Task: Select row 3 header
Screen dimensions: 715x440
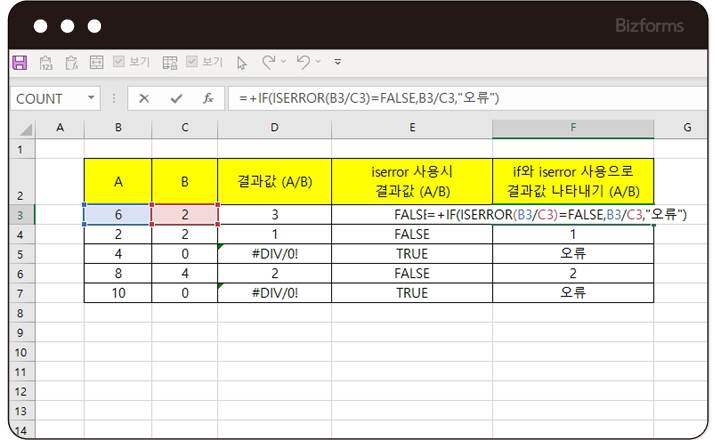Action: (x=21, y=215)
